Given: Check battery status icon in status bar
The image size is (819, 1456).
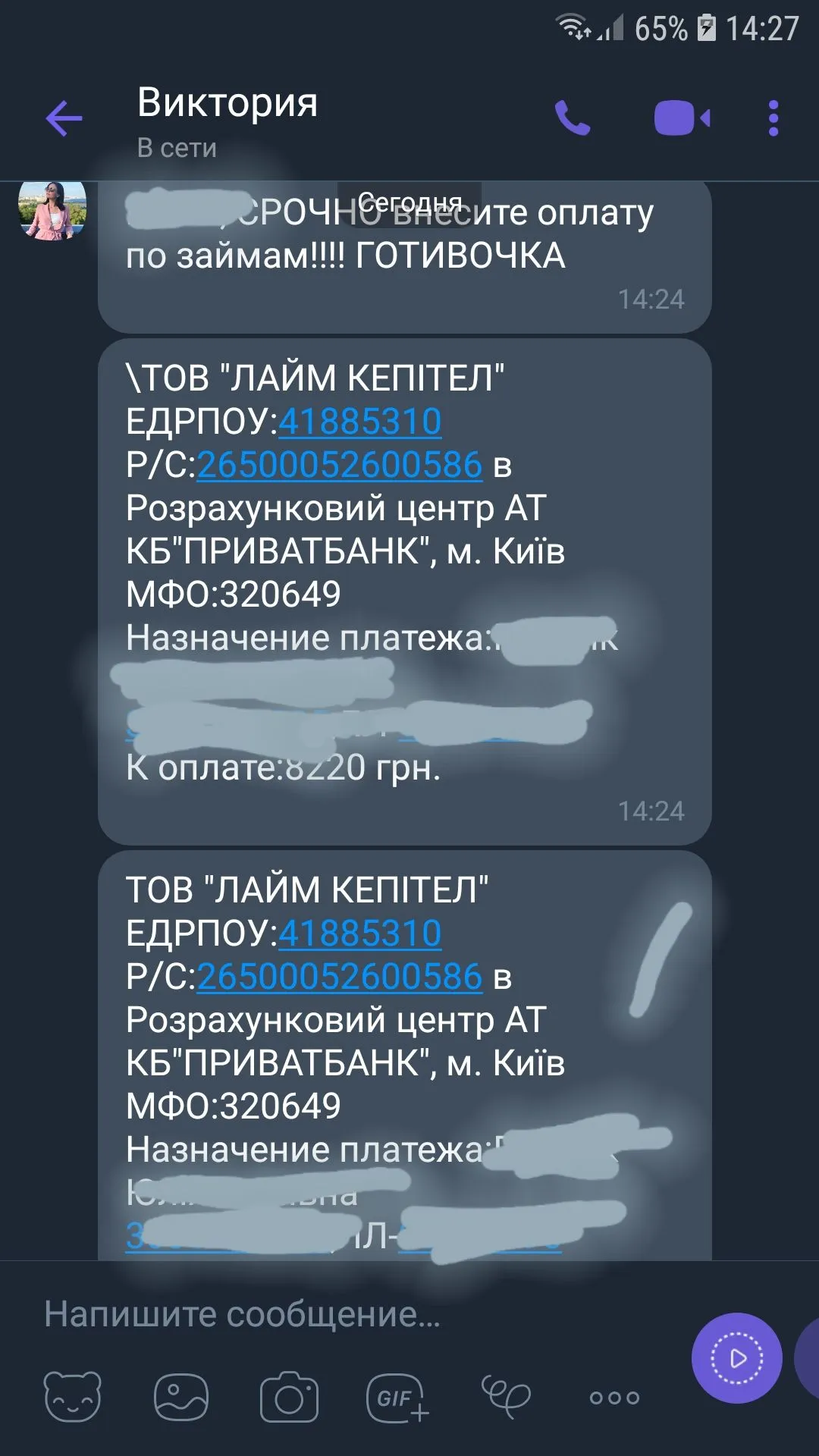Looking at the screenshot, I should coord(707,29).
